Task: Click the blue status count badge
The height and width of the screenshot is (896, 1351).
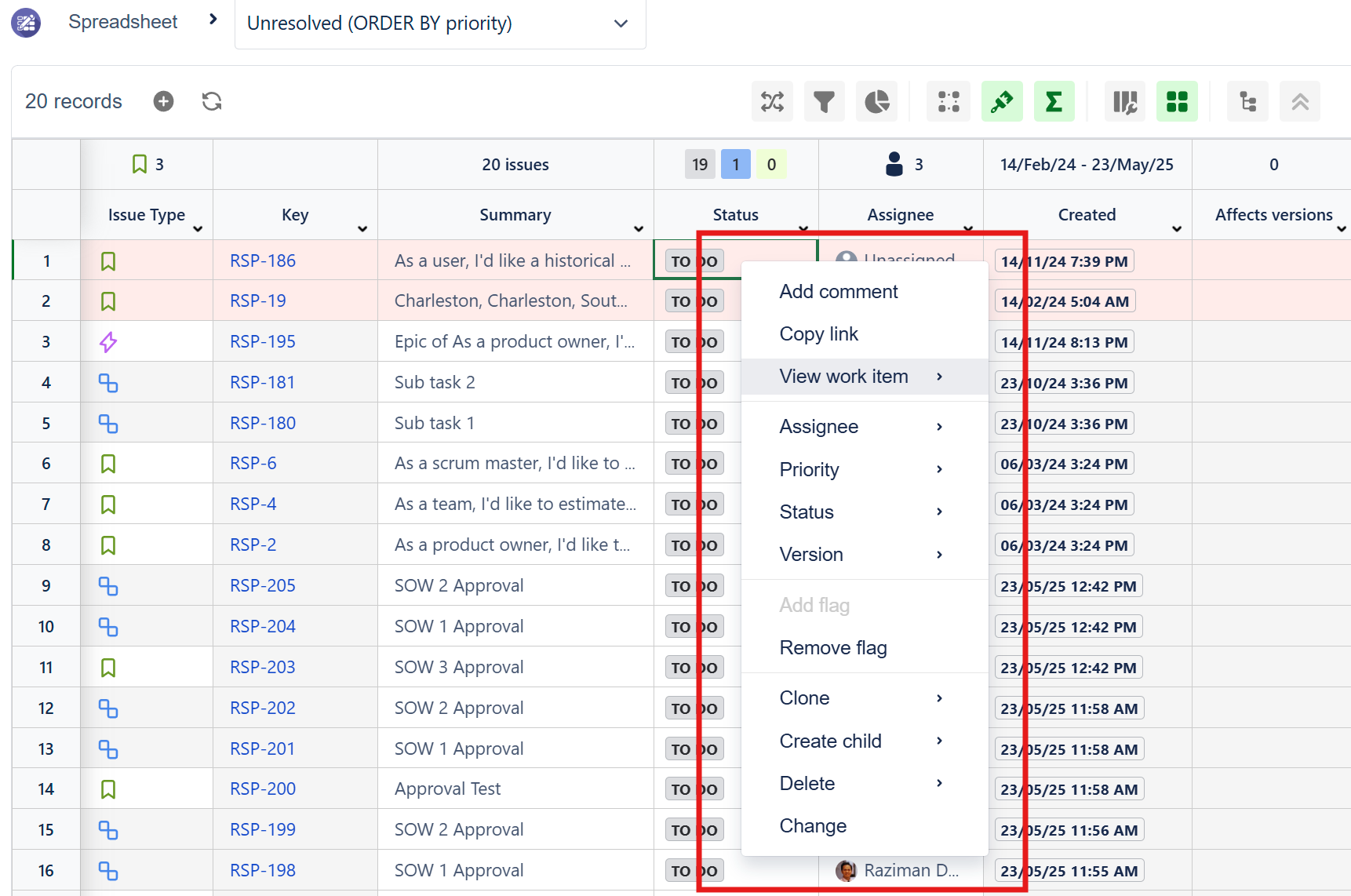Action: tap(735, 165)
